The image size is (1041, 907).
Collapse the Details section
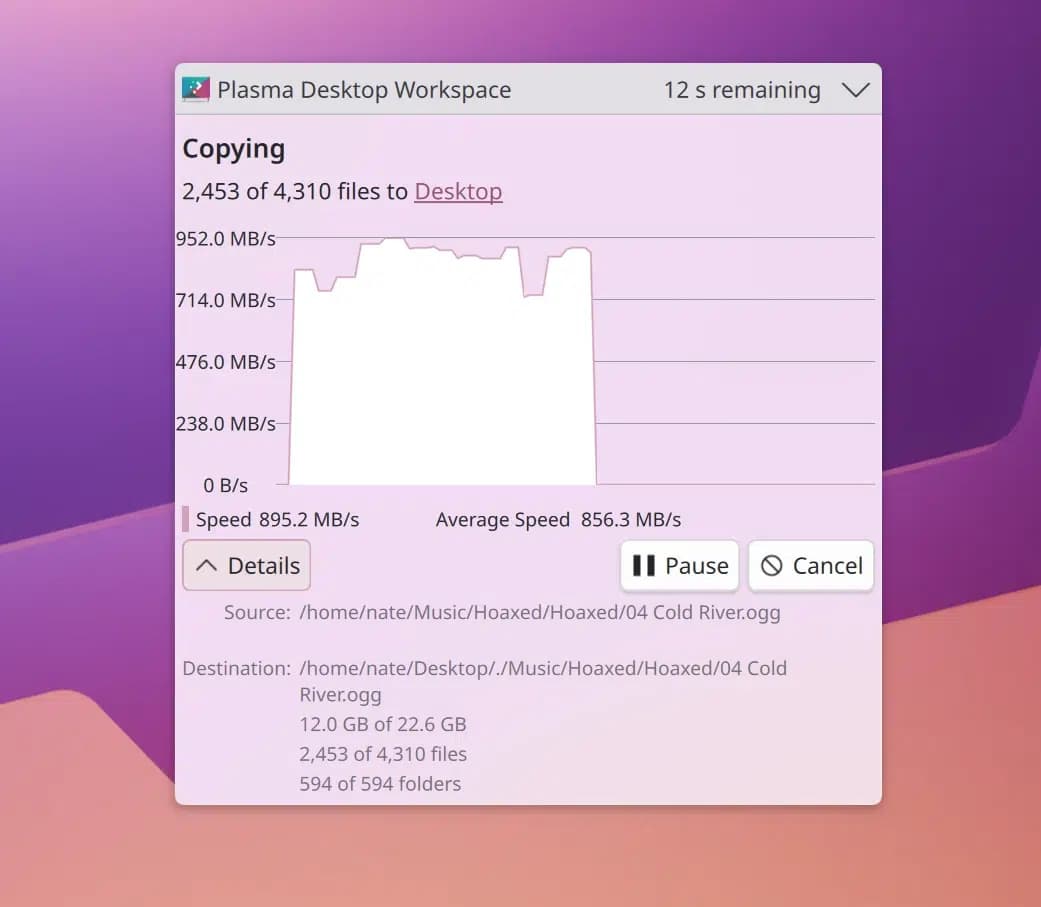point(247,566)
